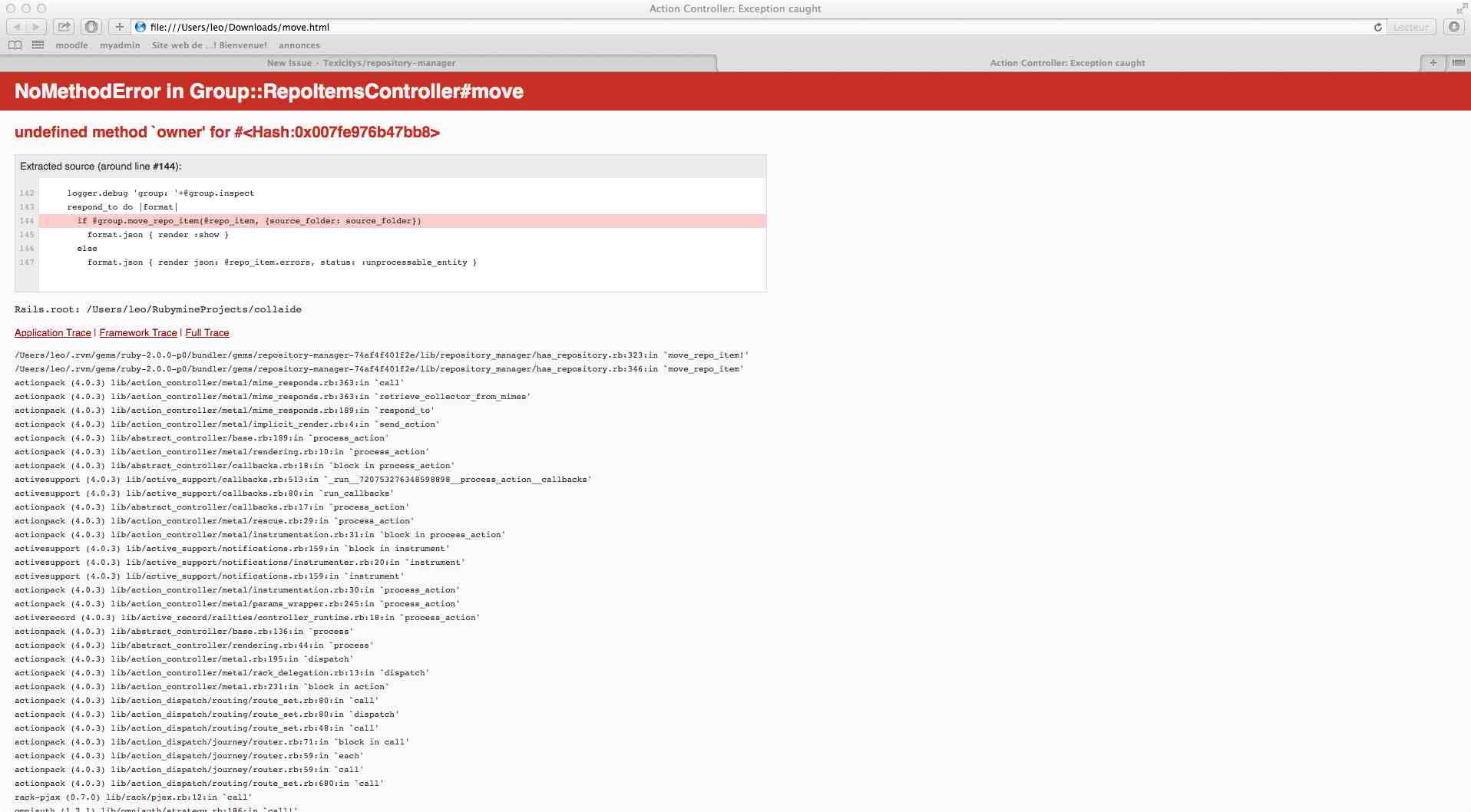The width and height of the screenshot is (1471, 812).
Task: Click instrumenter.rb:20 instrument trace line
Action: click(x=240, y=563)
